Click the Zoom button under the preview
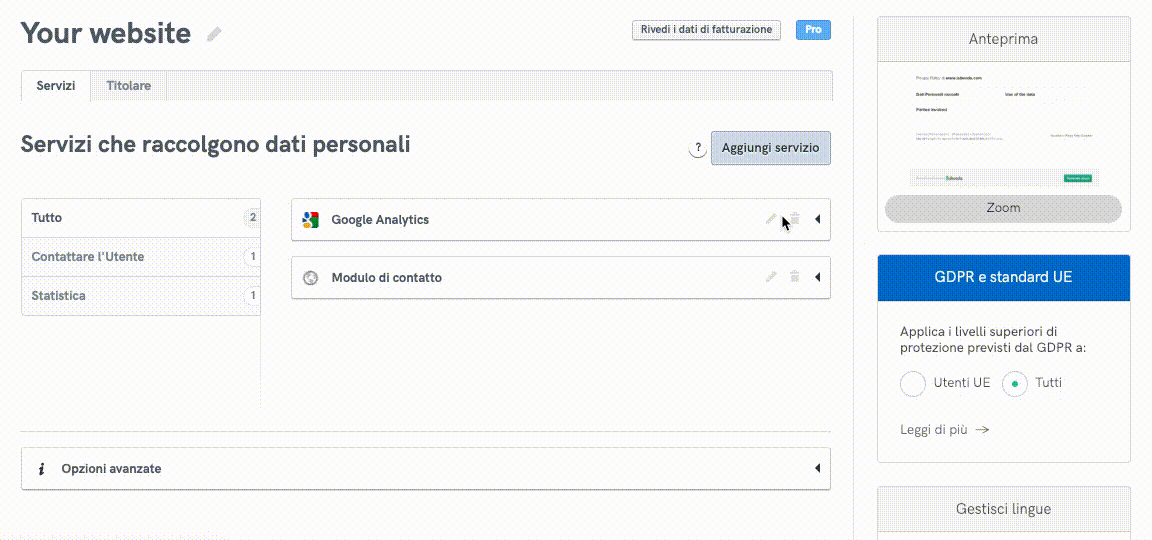The width and height of the screenshot is (1152, 540). click(x=1003, y=208)
